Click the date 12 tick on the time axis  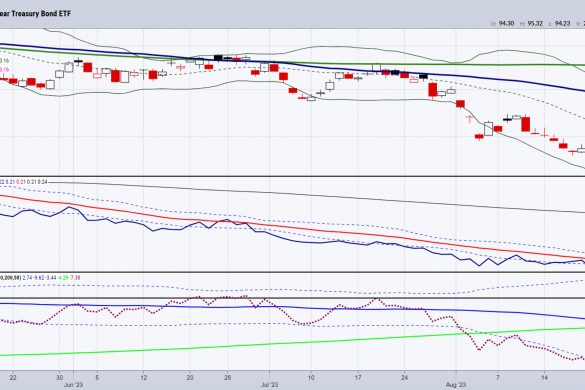(x=144, y=377)
